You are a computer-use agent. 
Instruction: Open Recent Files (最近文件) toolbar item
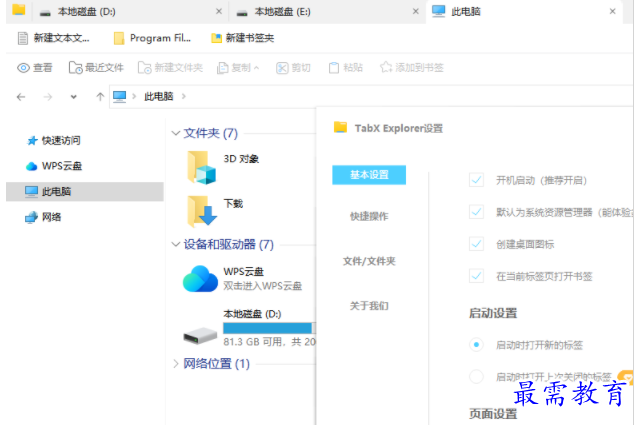pos(96,68)
